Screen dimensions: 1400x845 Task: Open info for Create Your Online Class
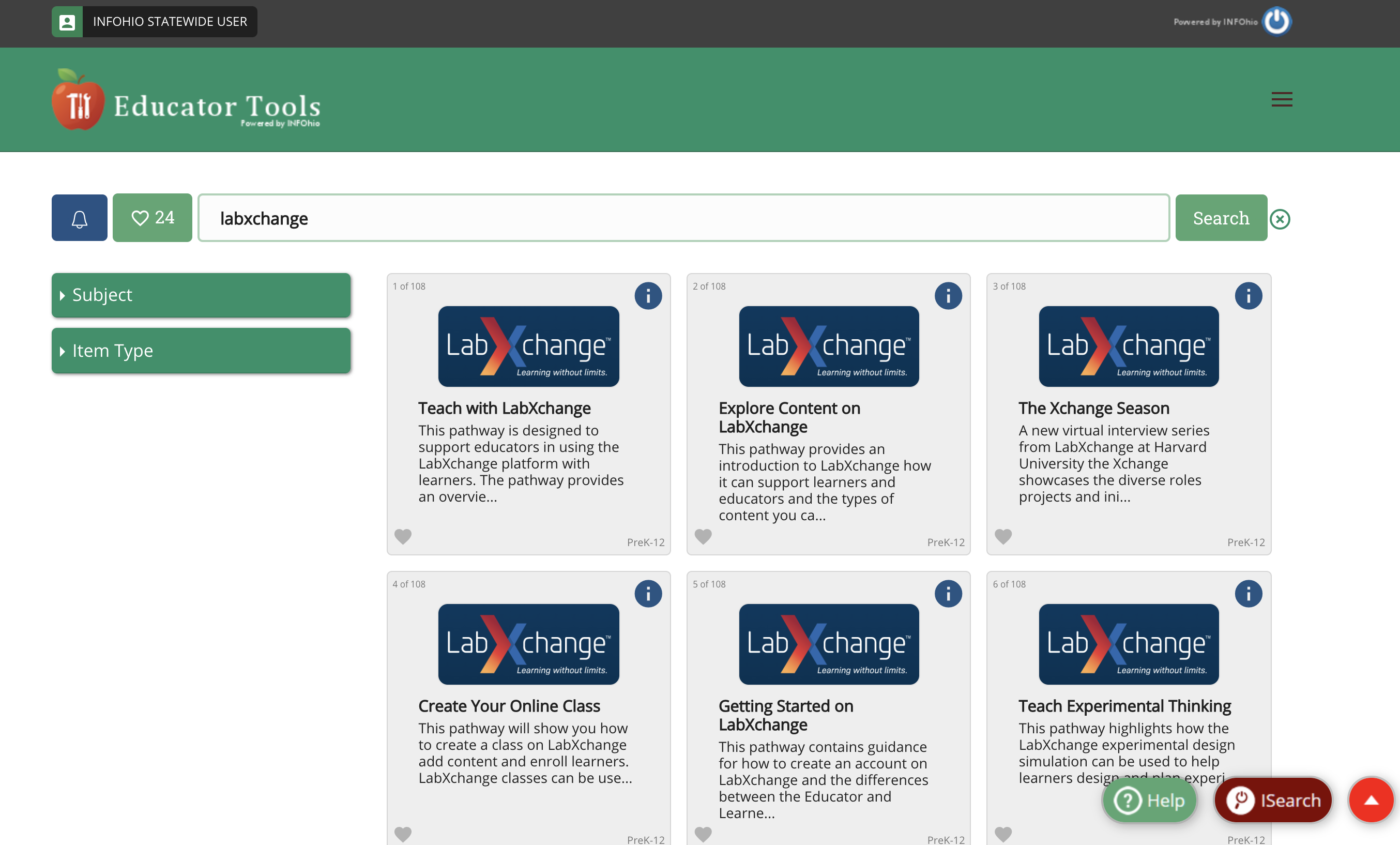click(x=648, y=593)
